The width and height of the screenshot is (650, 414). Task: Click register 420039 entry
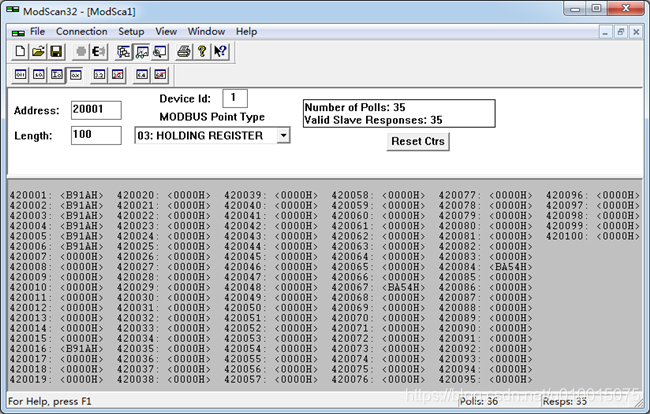271,195
